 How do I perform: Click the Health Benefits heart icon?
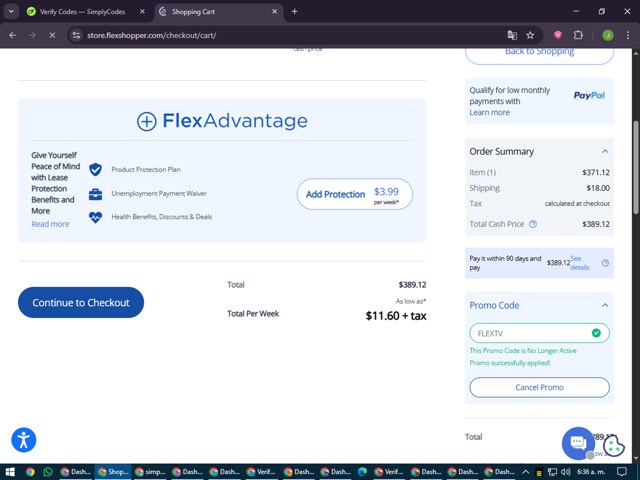pos(96,217)
